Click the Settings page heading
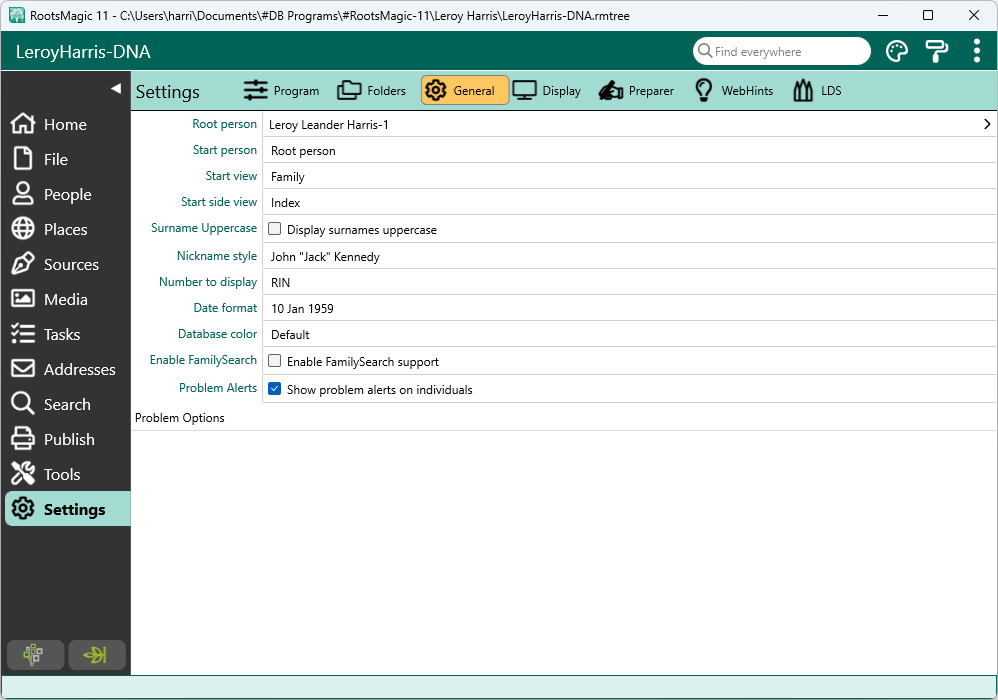998x700 pixels. coord(167,92)
